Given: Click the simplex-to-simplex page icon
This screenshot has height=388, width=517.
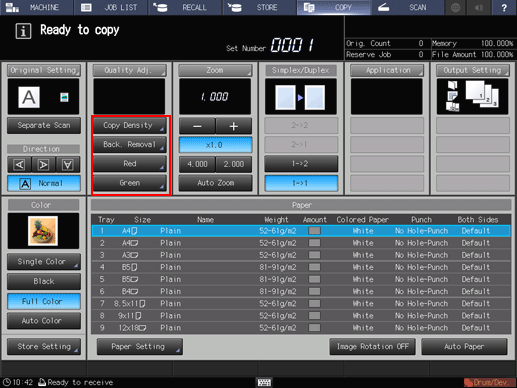Looking at the screenshot, I should click(x=301, y=97).
